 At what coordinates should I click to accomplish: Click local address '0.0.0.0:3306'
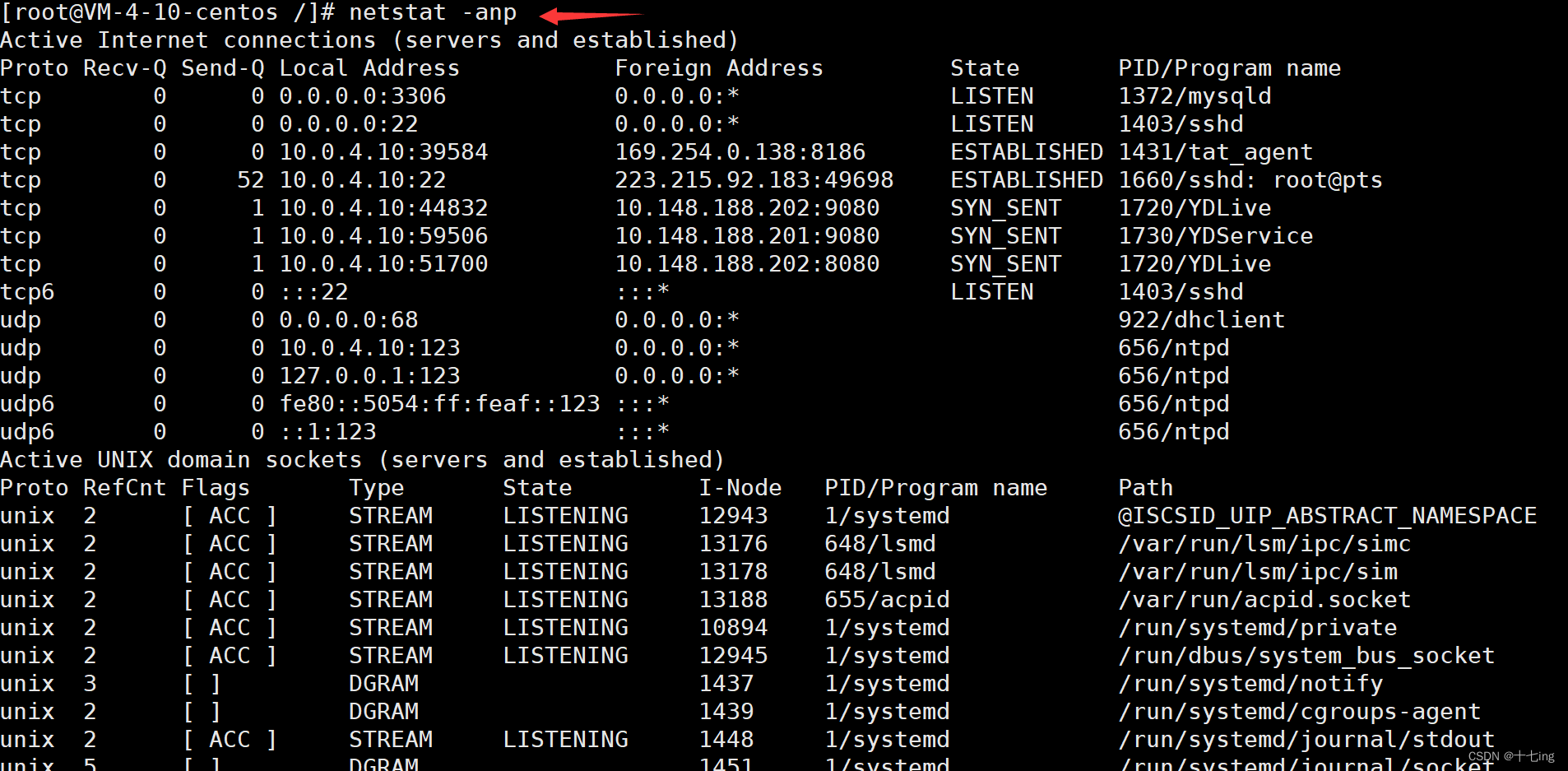(x=363, y=96)
